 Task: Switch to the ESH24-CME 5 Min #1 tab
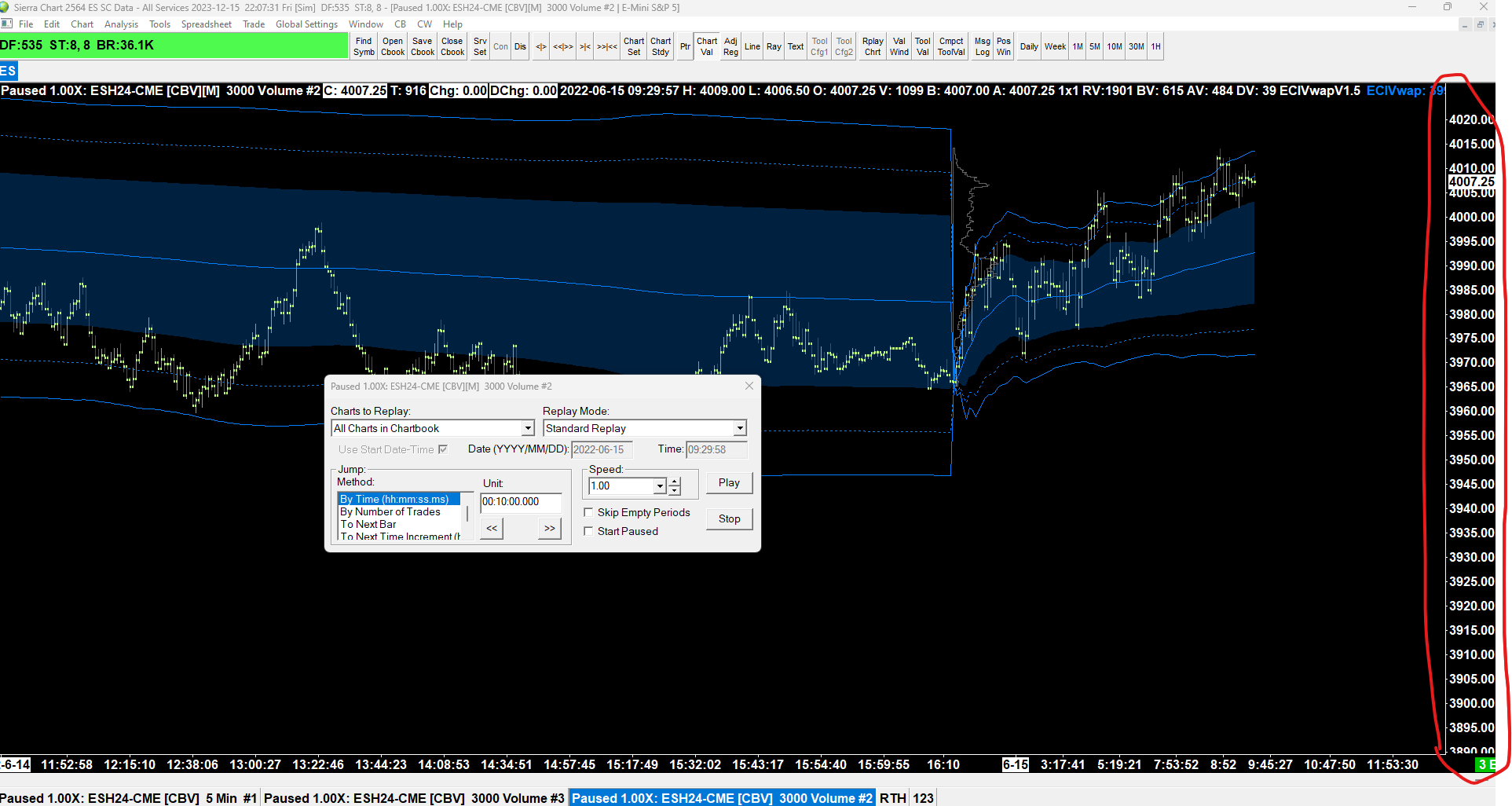point(130,798)
